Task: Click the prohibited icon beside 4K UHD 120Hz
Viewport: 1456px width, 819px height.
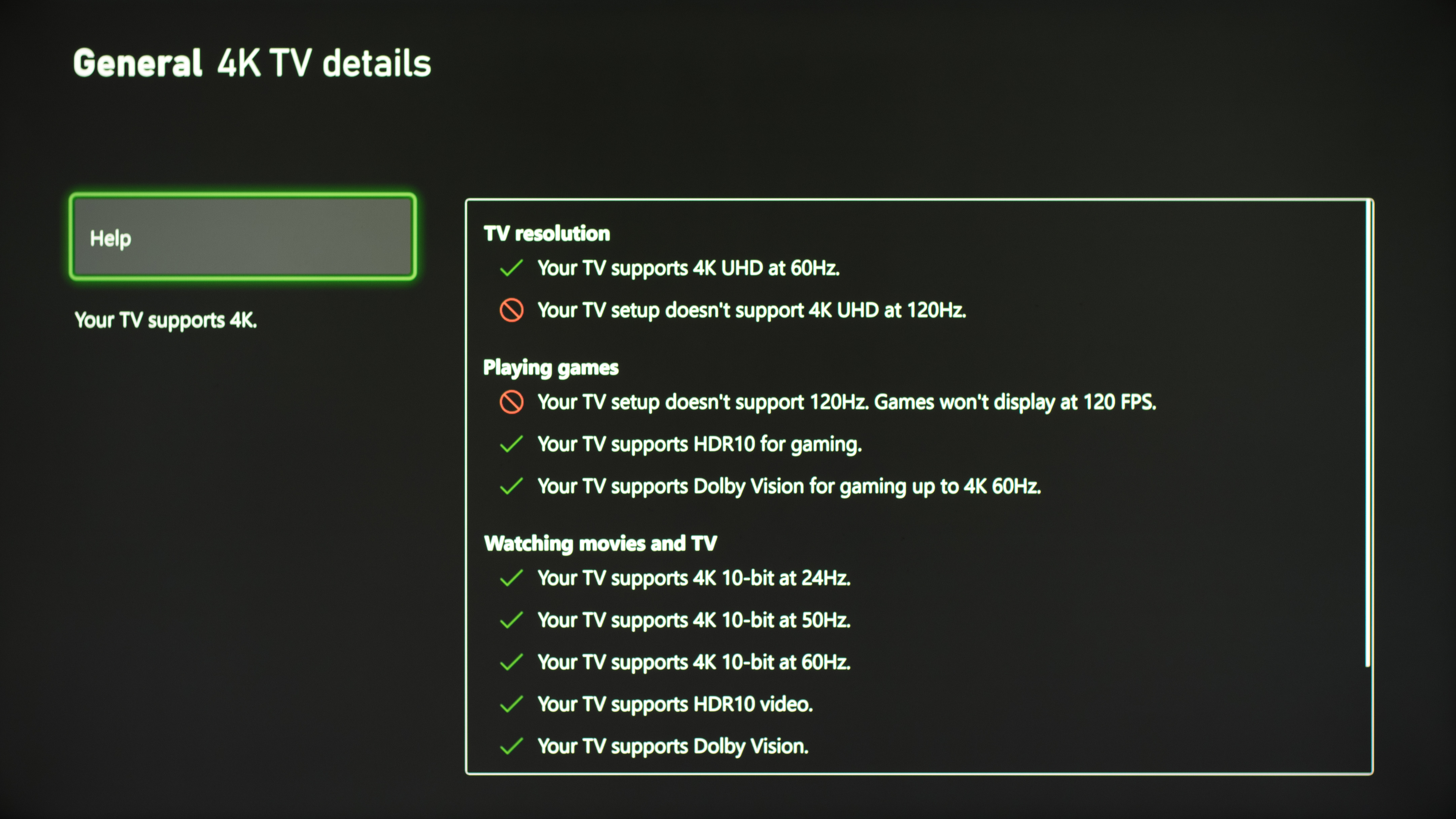Action: (x=511, y=310)
